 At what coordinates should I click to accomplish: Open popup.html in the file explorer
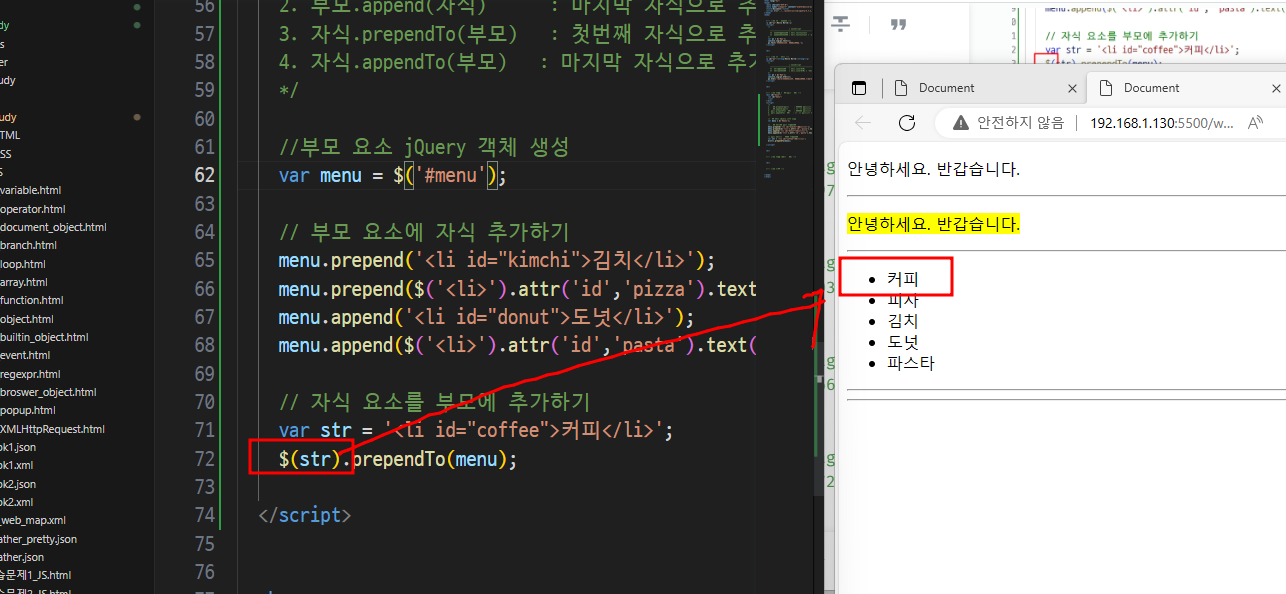pyautogui.click(x=28, y=410)
